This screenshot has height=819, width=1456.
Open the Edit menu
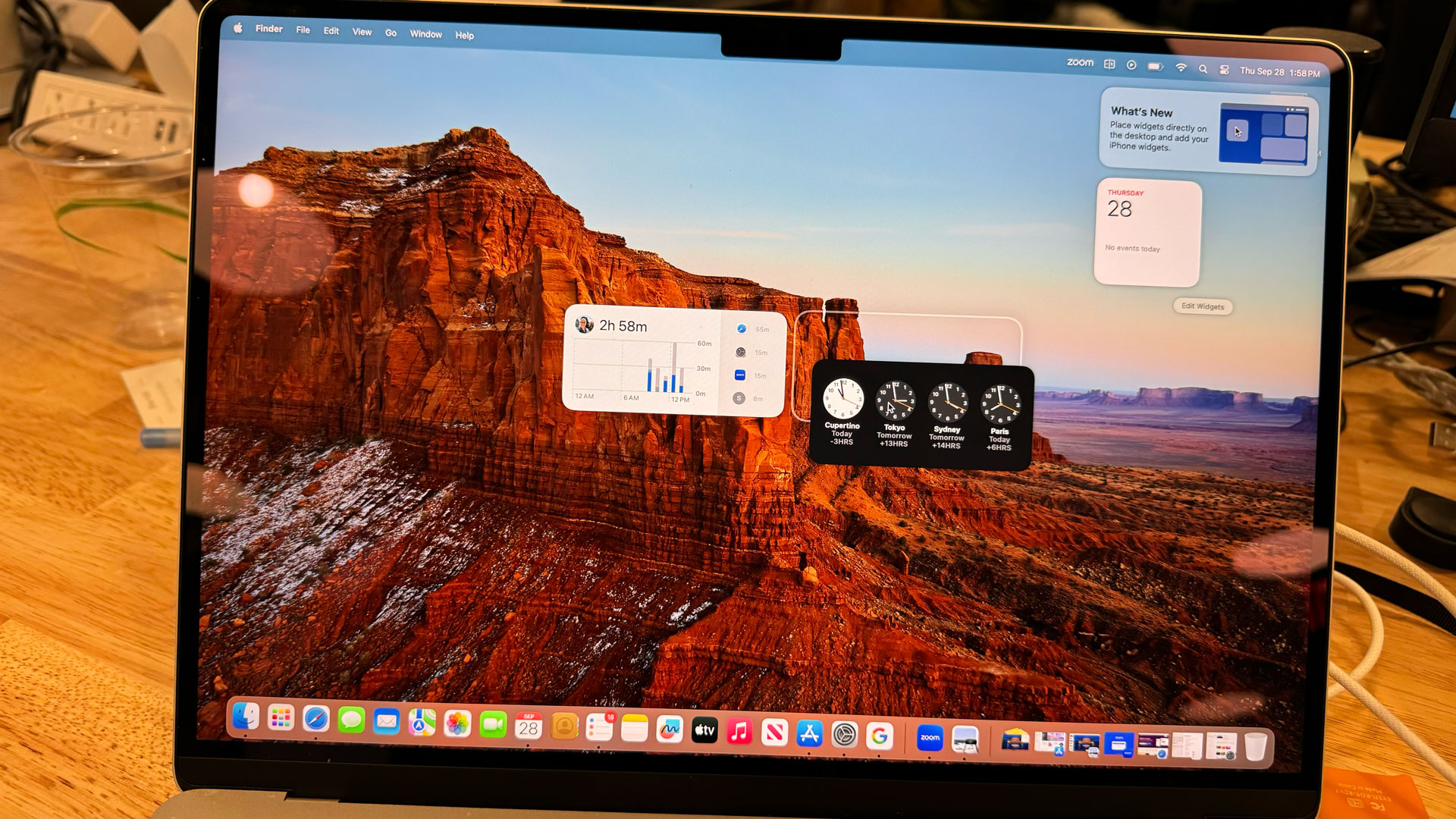click(331, 31)
